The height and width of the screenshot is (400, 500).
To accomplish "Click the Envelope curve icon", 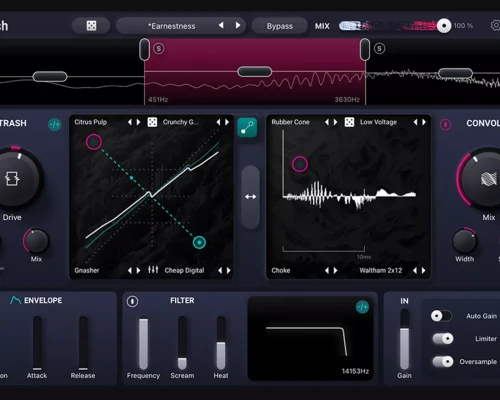I will 15,300.
